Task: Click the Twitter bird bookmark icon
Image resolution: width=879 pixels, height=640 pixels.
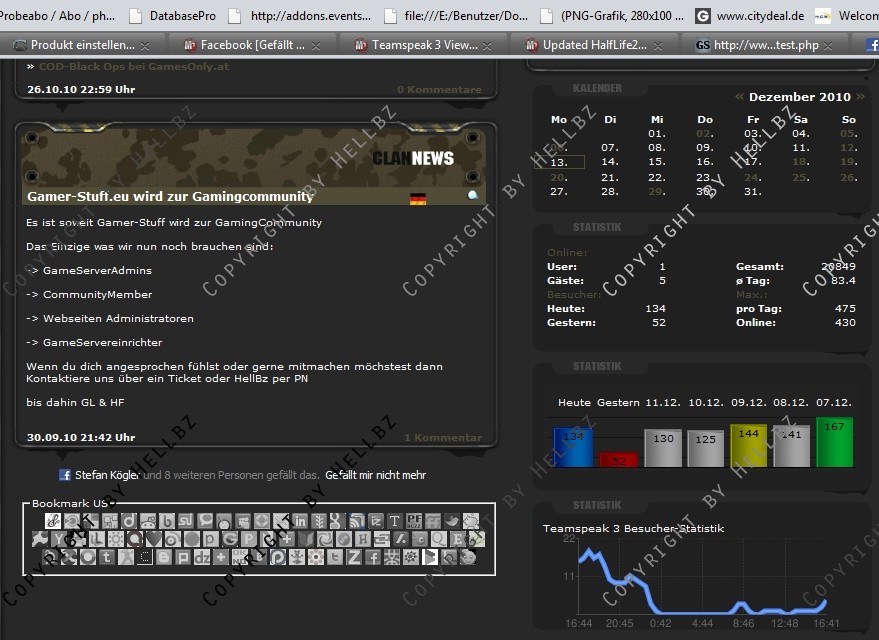Action: (x=452, y=521)
